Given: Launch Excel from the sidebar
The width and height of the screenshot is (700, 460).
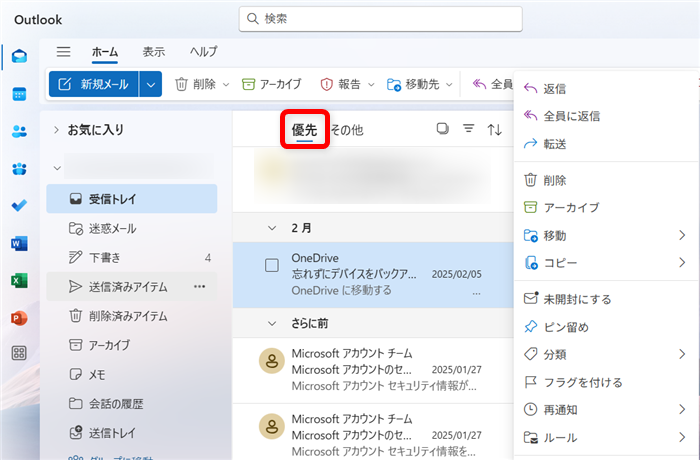Looking at the screenshot, I should coord(19,280).
